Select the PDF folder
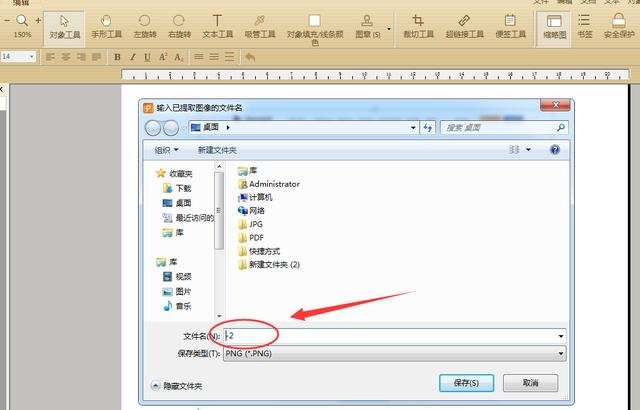640x410 pixels. [251, 238]
